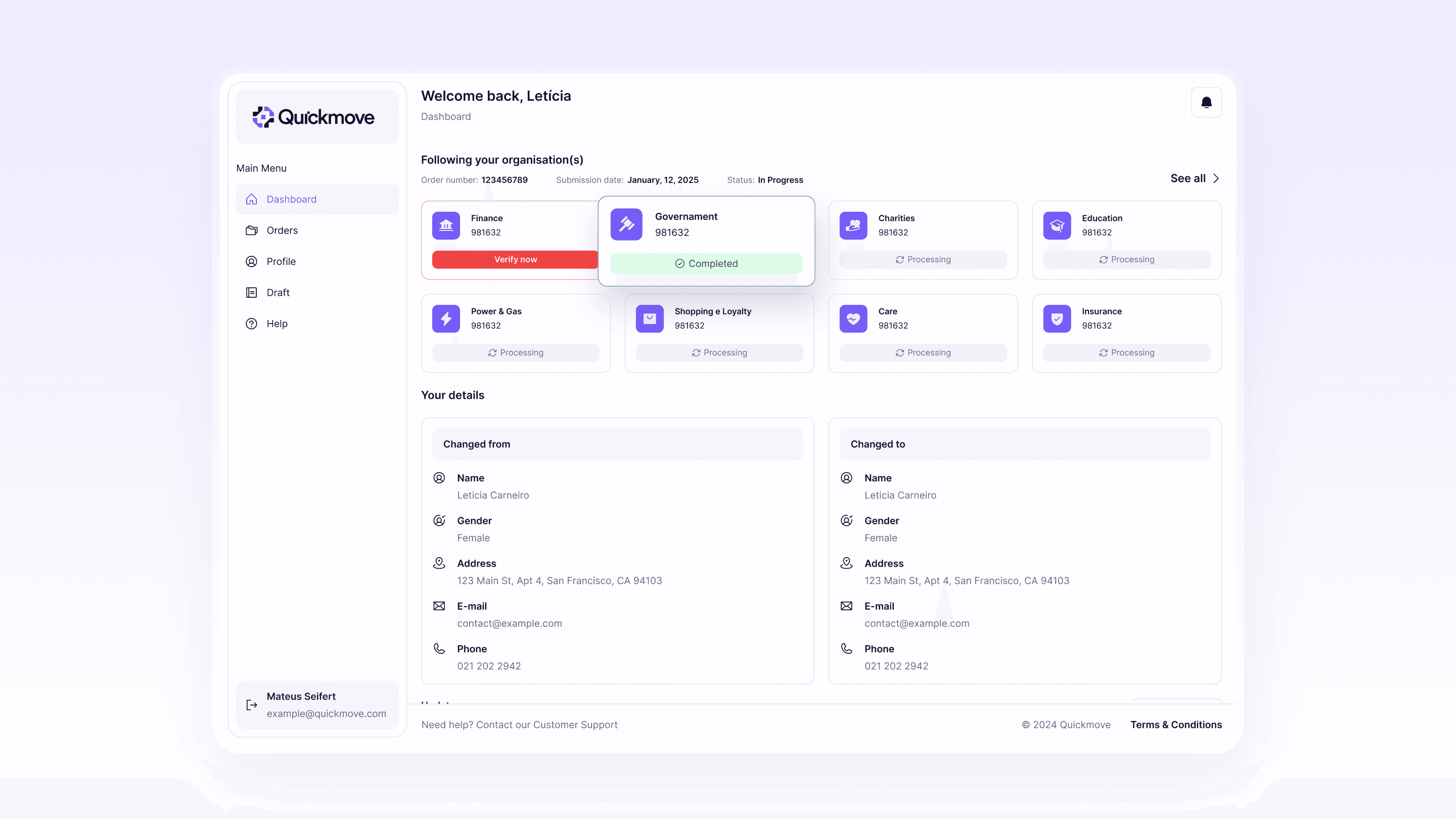Viewport: 1456px width, 819px height.
Task: Go to the Profile page
Action: tap(281, 262)
